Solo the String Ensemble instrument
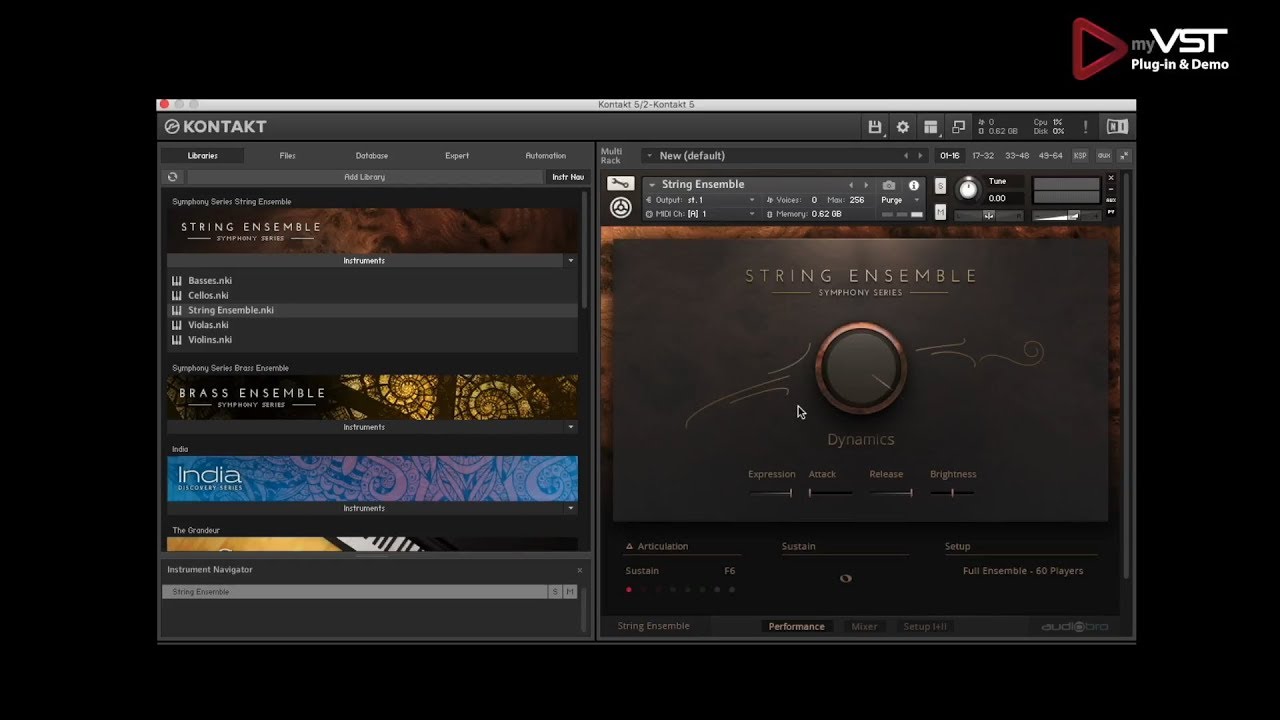Image resolution: width=1280 pixels, height=720 pixels. click(940, 186)
